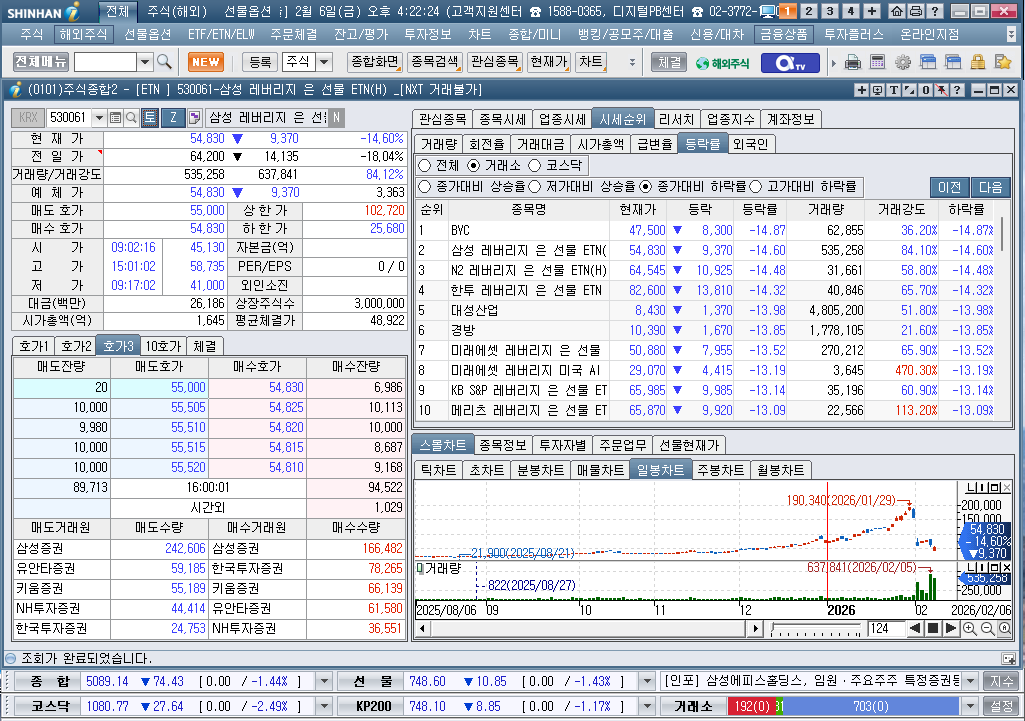The image size is (1025, 721).
Task: Open the stock list icon beside code 530061
Action: (x=116, y=118)
